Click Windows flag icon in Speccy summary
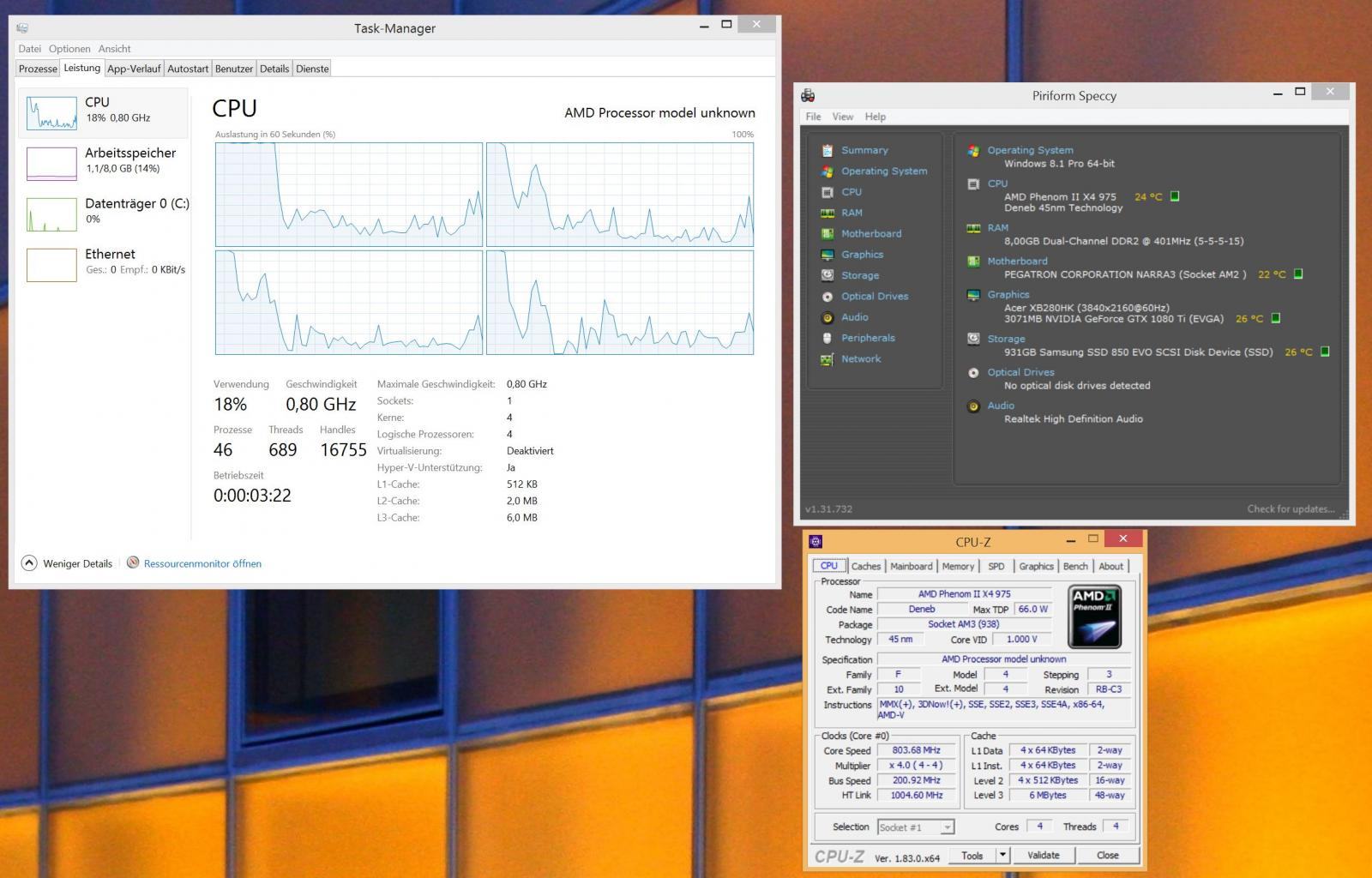Image resolution: width=1372 pixels, height=878 pixels. [973, 150]
